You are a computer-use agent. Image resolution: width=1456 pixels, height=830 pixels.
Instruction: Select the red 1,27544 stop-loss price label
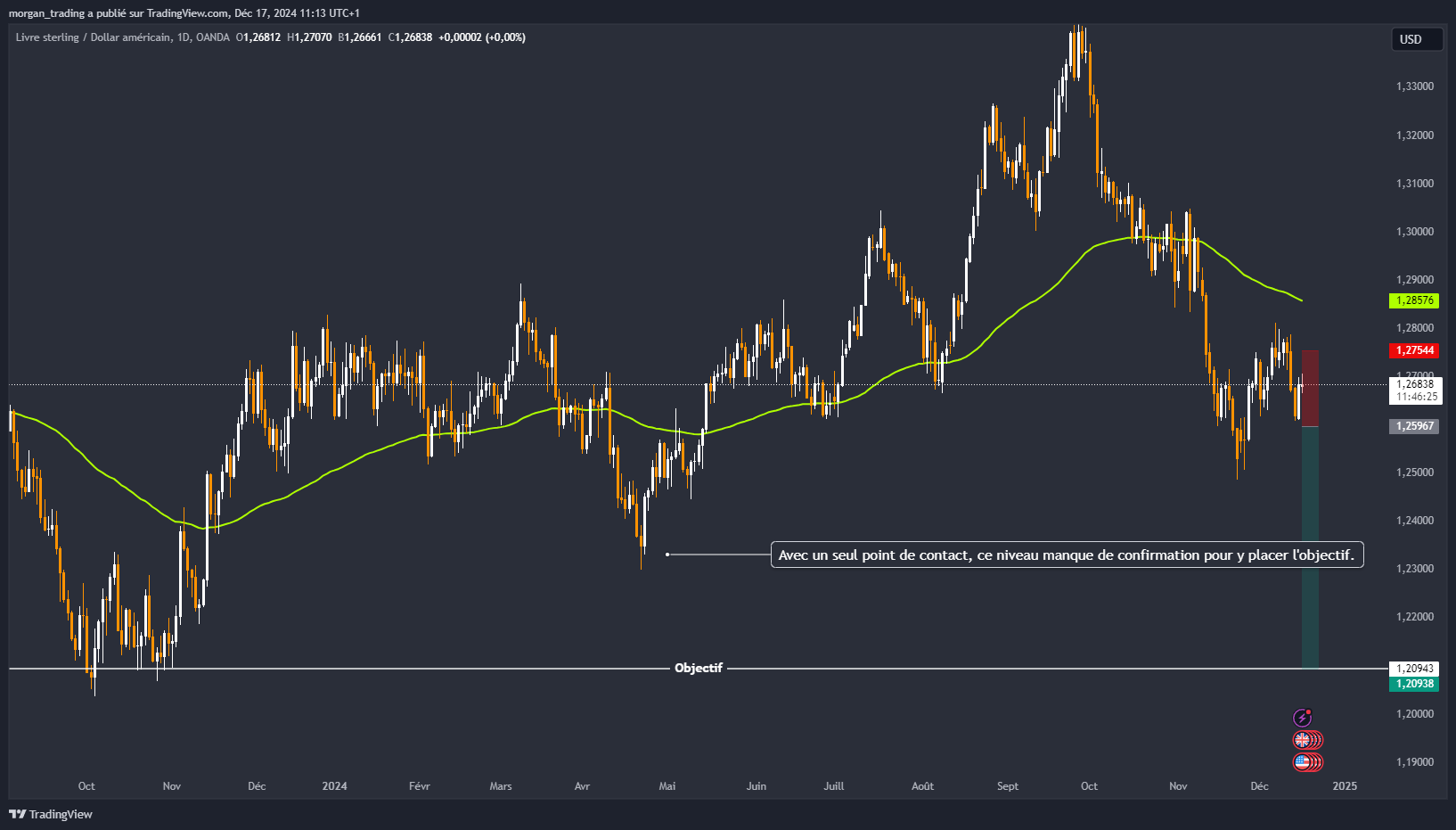pyautogui.click(x=1413, y=350)
